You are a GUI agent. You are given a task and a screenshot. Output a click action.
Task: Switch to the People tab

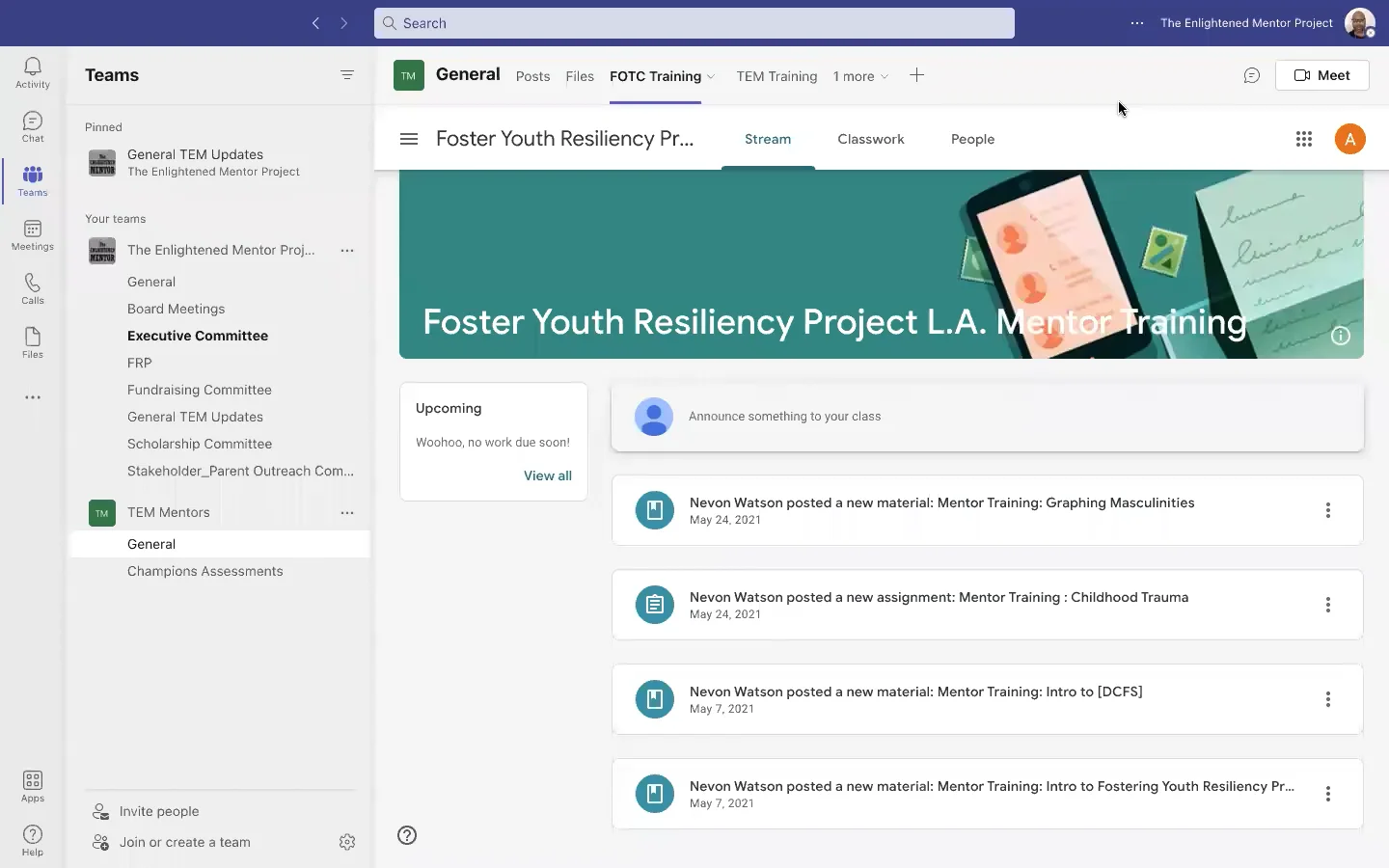point(972,139)
